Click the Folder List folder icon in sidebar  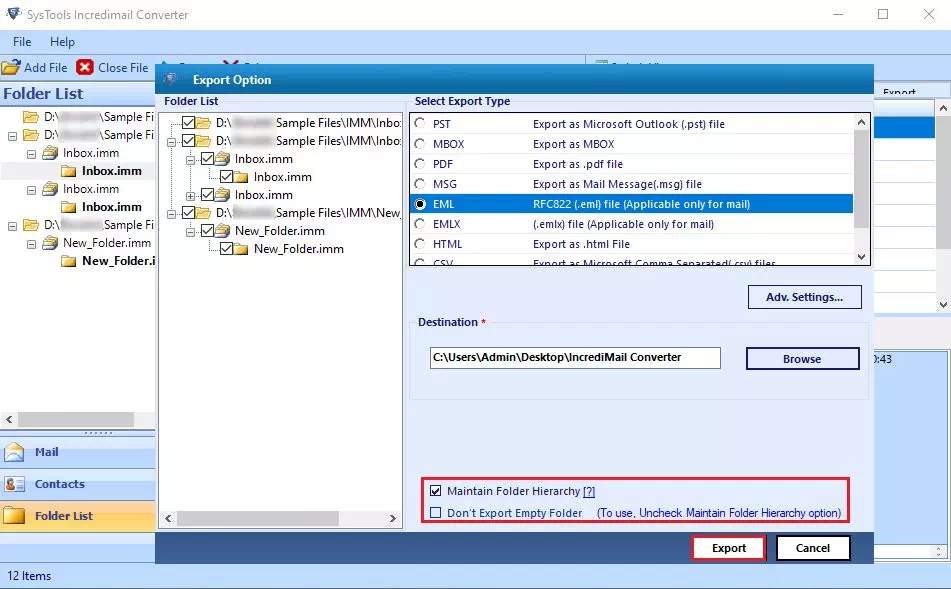click(x=14, y=516)
